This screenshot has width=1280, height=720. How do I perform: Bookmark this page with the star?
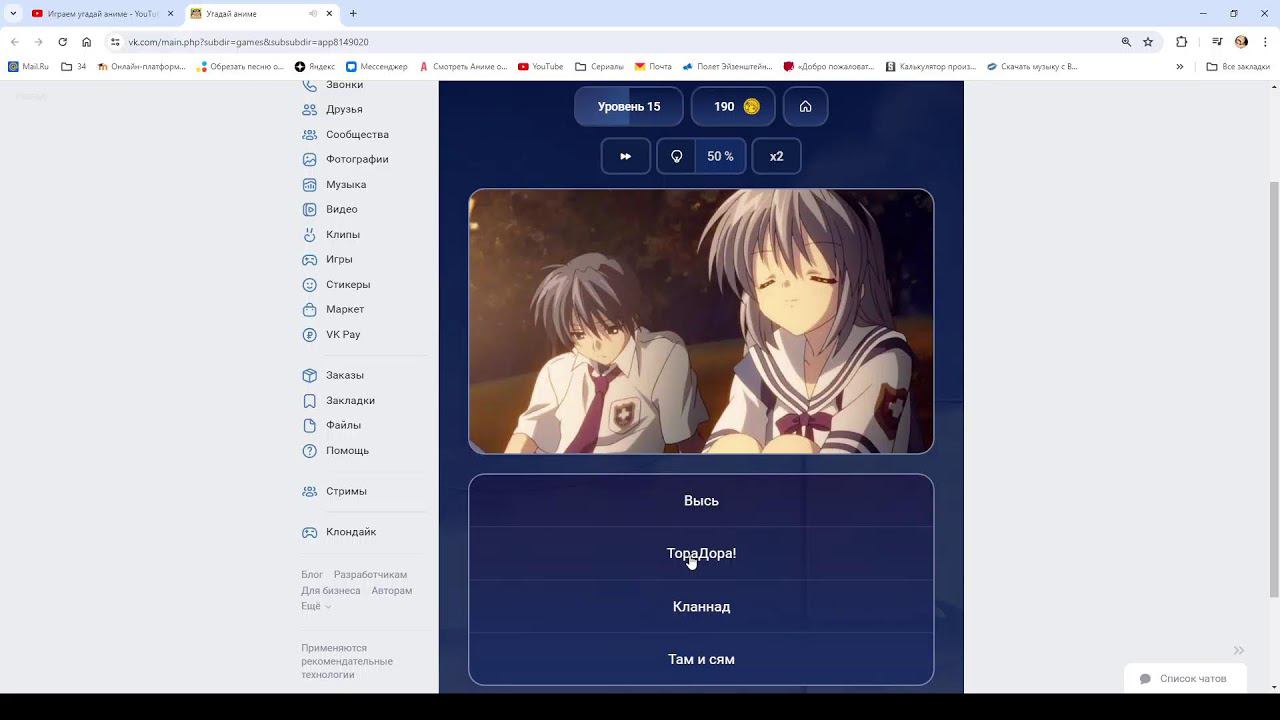[1148, 42]
